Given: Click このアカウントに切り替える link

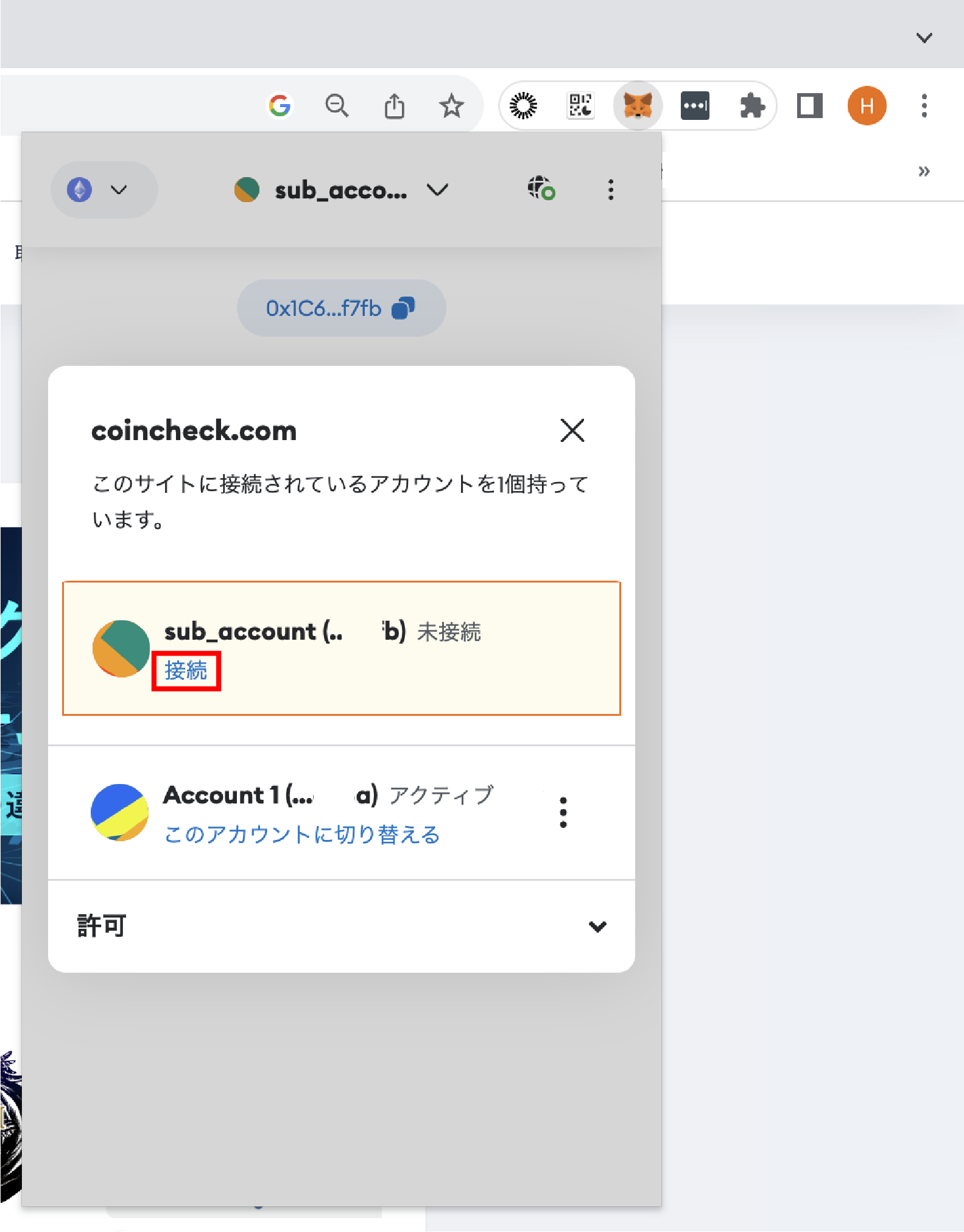Looking at the screenshot, I should 302,834.
